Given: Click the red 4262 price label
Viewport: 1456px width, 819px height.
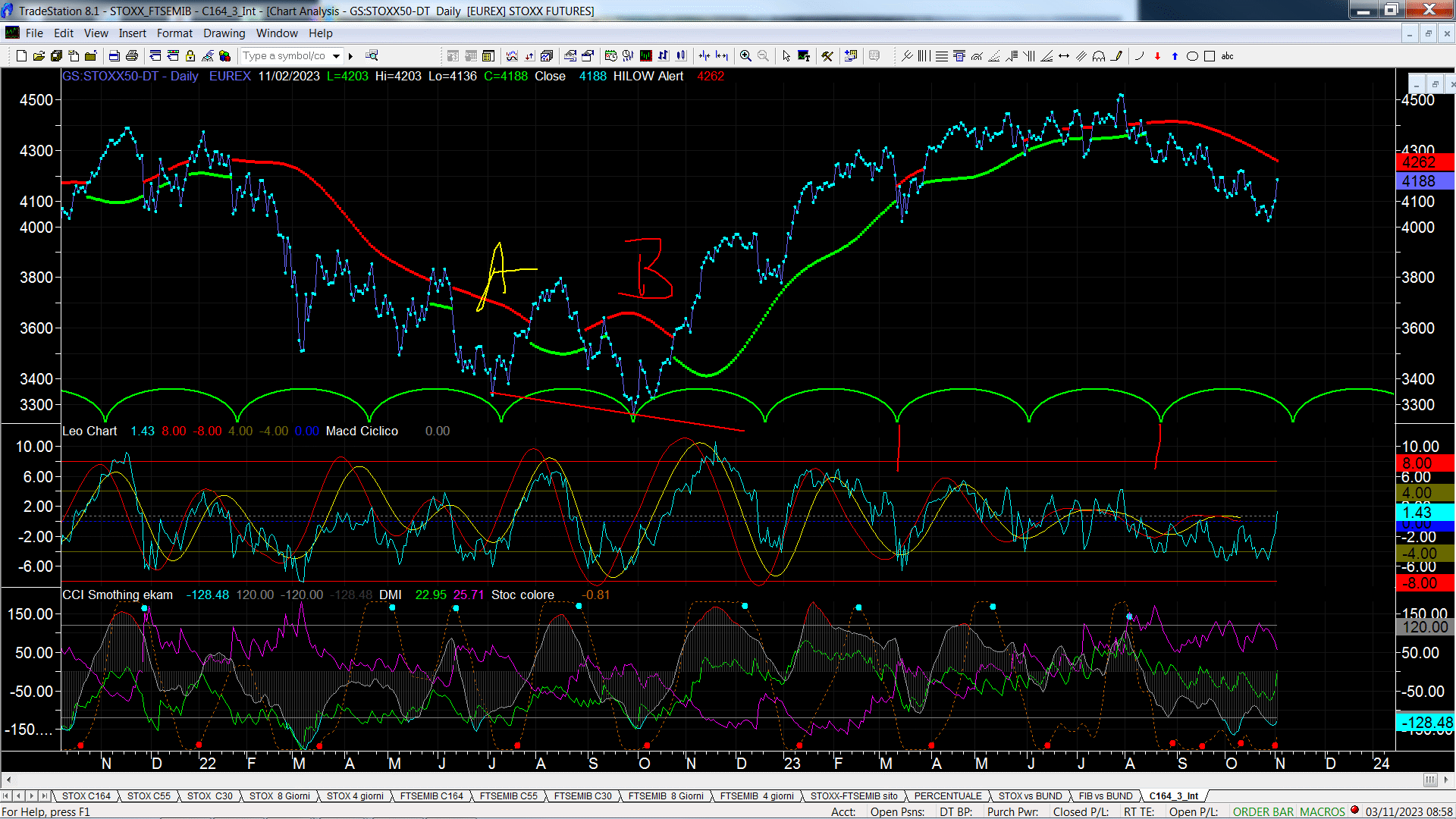Looking at the screenshot, I should point(1424,162).
